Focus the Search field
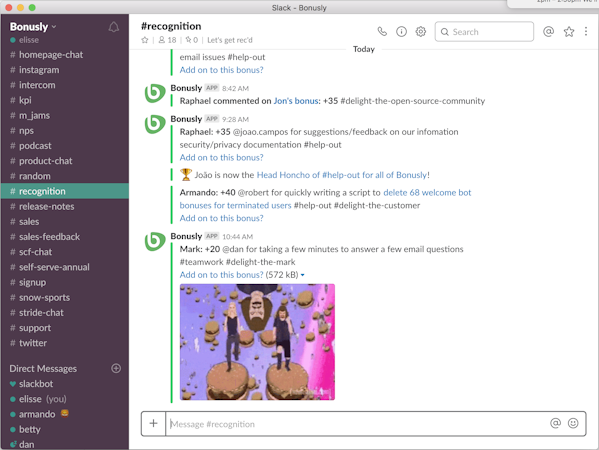This screenshot has width=599, height=450. [484, 32]
